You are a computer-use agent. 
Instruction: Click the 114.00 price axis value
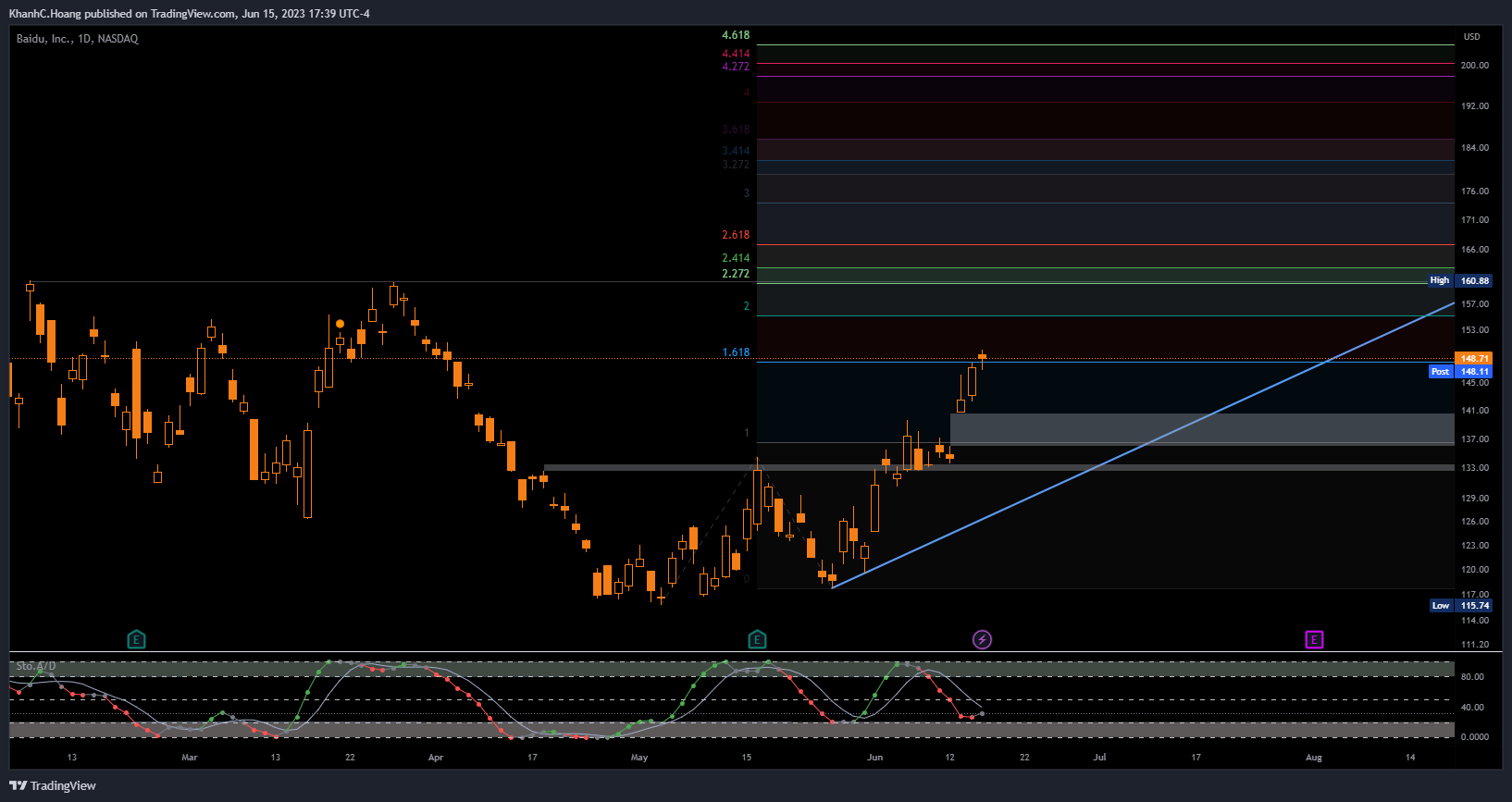(x=1475, y=621)
